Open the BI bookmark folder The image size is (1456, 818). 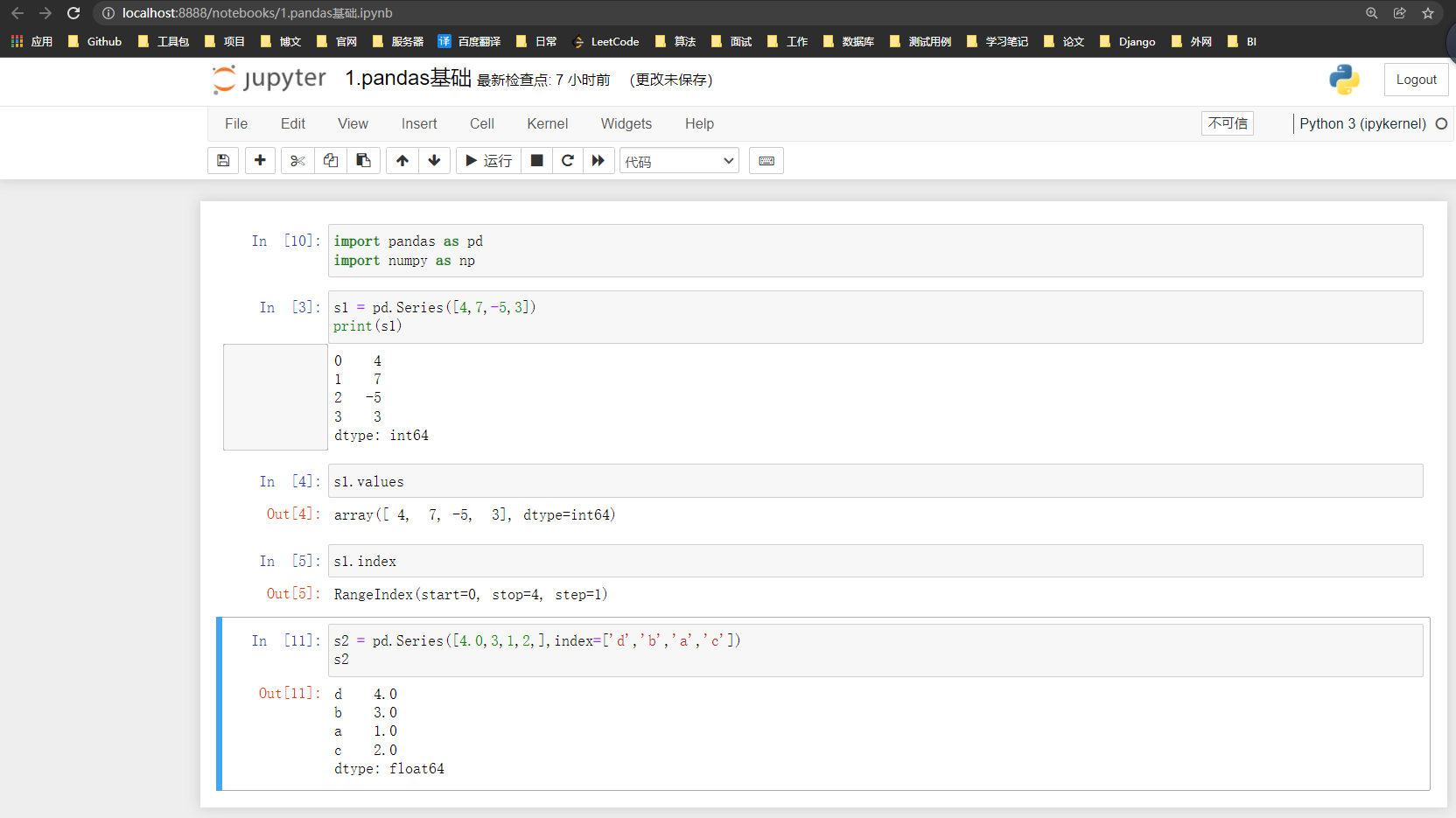click(1242, 41)
